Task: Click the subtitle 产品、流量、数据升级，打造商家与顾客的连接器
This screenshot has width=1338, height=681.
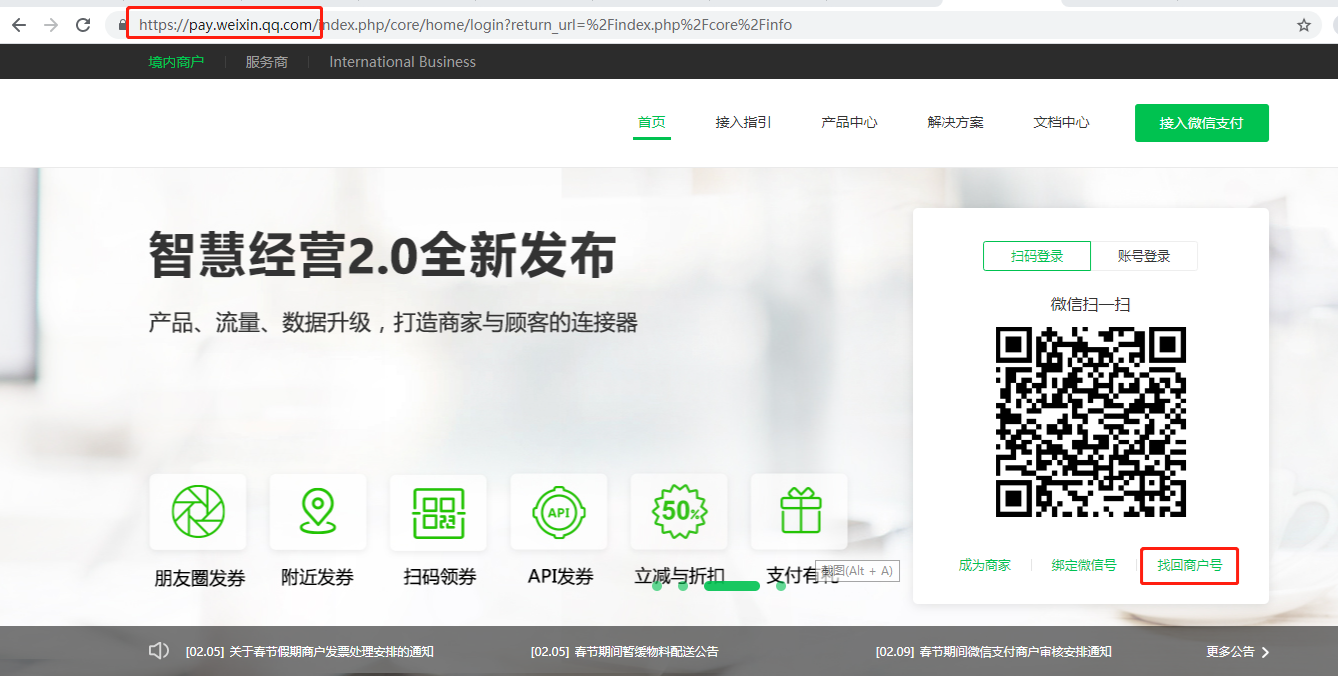Action: pos(393,322)
